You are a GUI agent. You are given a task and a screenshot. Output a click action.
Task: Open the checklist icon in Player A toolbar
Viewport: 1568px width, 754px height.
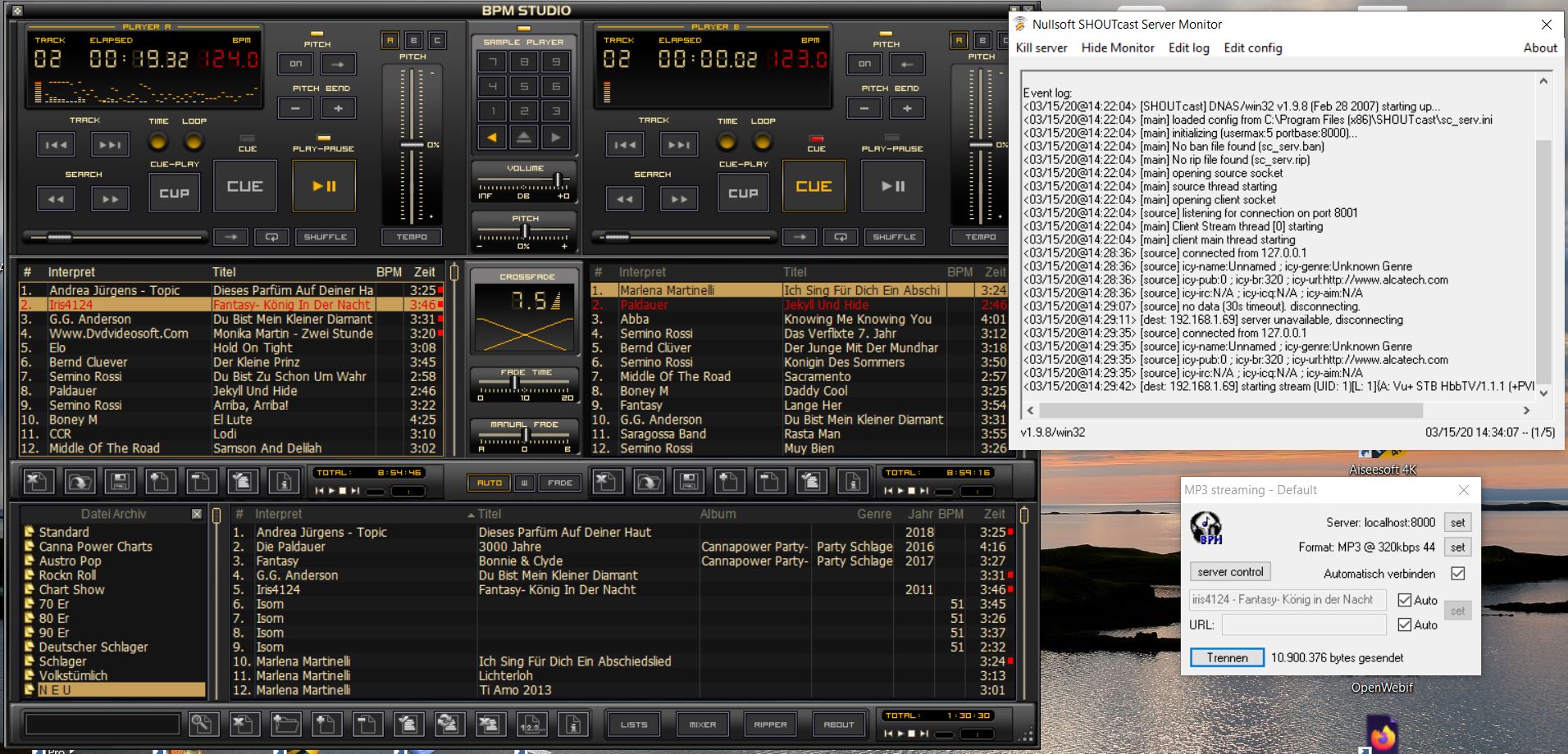coord(243,481)
